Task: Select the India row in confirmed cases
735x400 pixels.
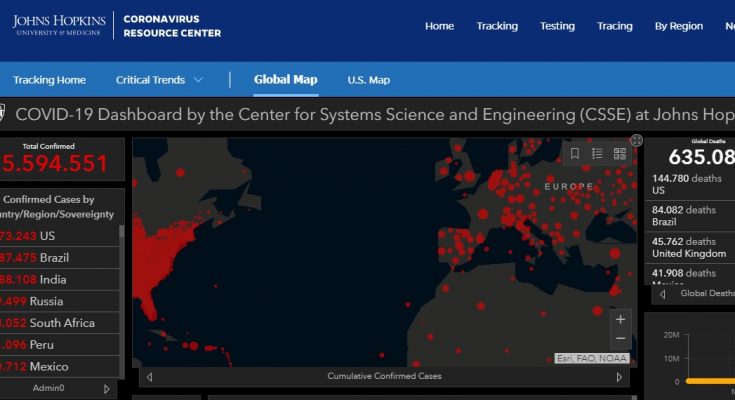Action: click(60, 279)
